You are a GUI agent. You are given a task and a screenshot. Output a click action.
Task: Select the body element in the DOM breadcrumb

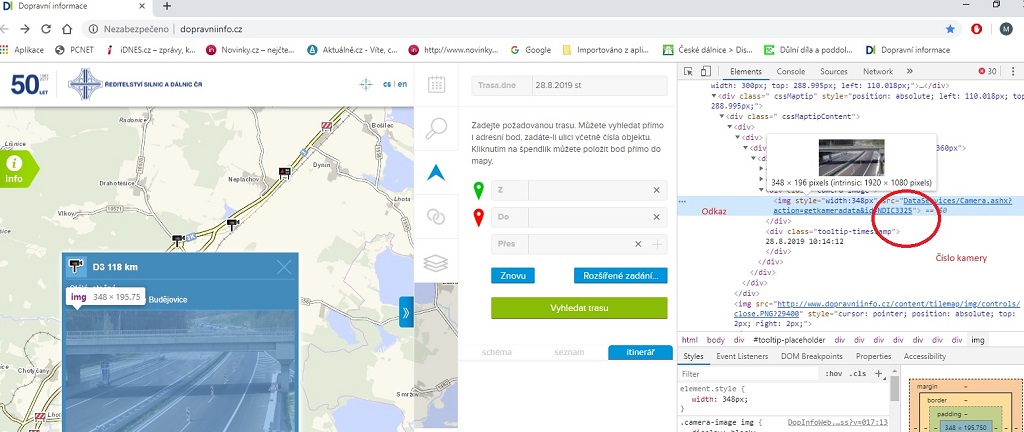coord(716,340)
